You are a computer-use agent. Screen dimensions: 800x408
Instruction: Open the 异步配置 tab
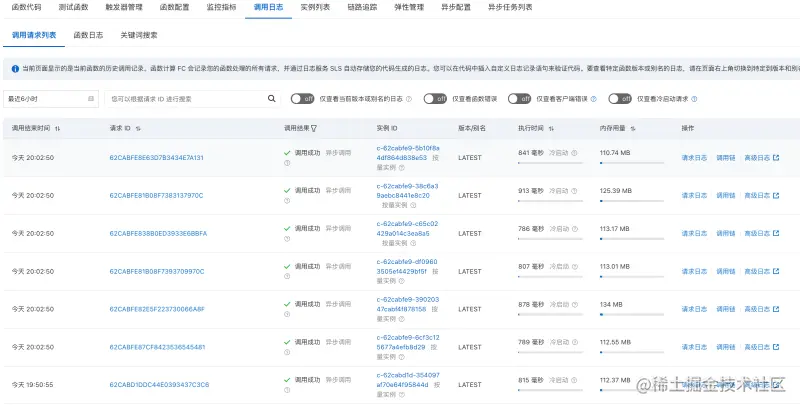(456, 7)
